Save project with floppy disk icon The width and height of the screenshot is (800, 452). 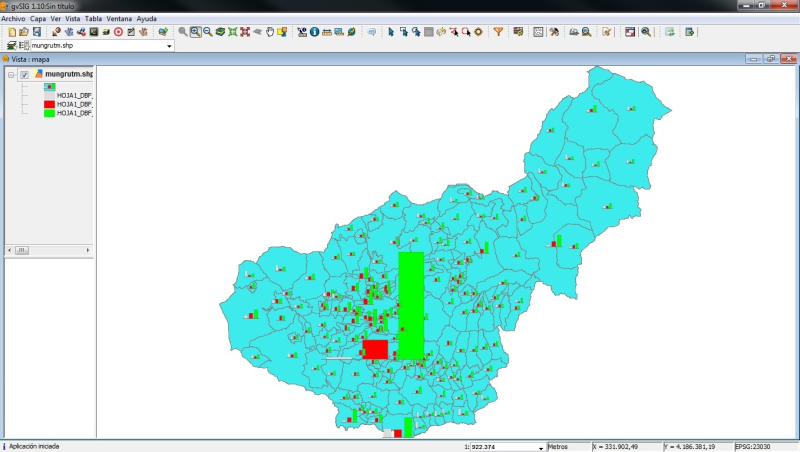(37, 32)
